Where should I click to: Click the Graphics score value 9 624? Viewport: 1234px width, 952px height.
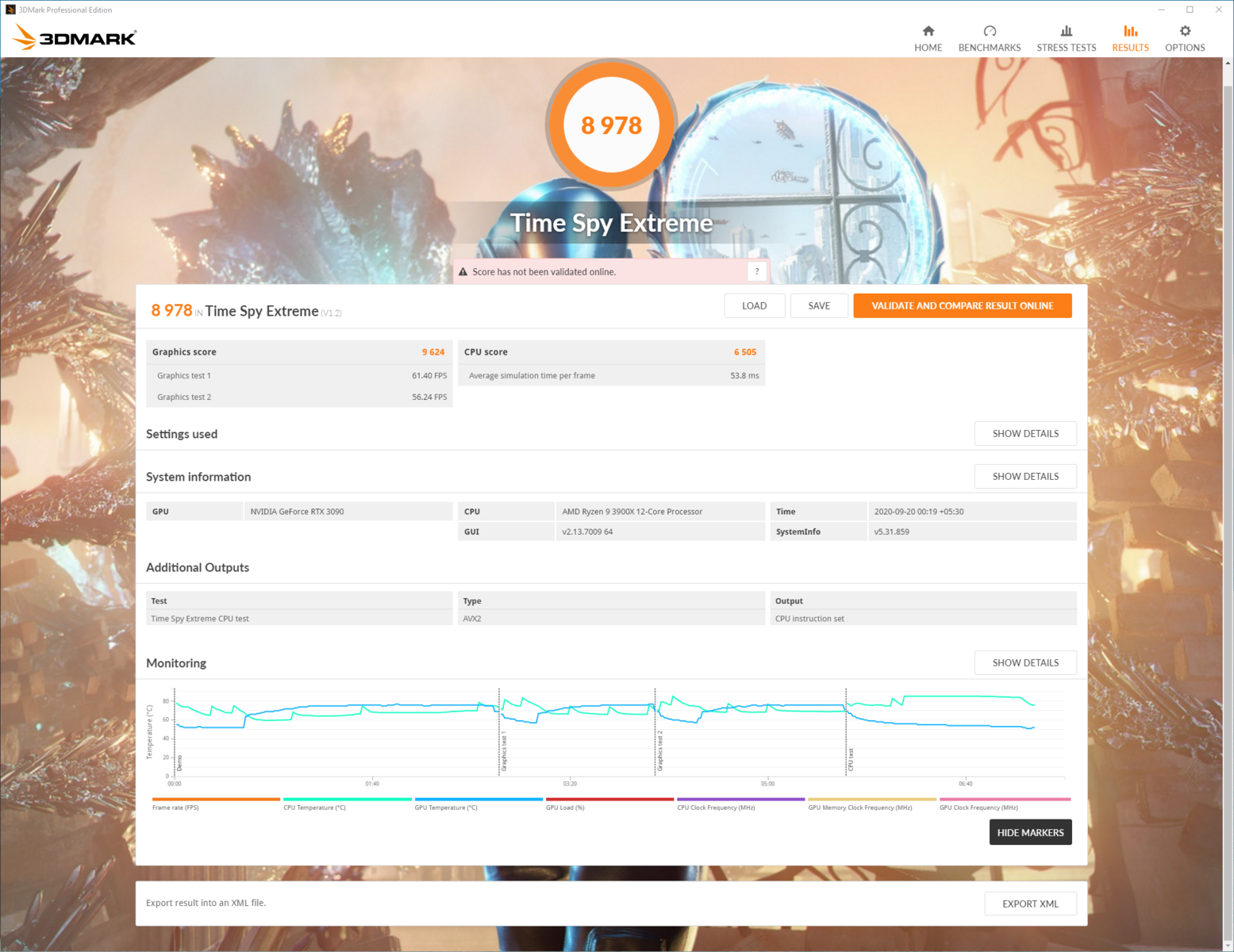(433, 352)
